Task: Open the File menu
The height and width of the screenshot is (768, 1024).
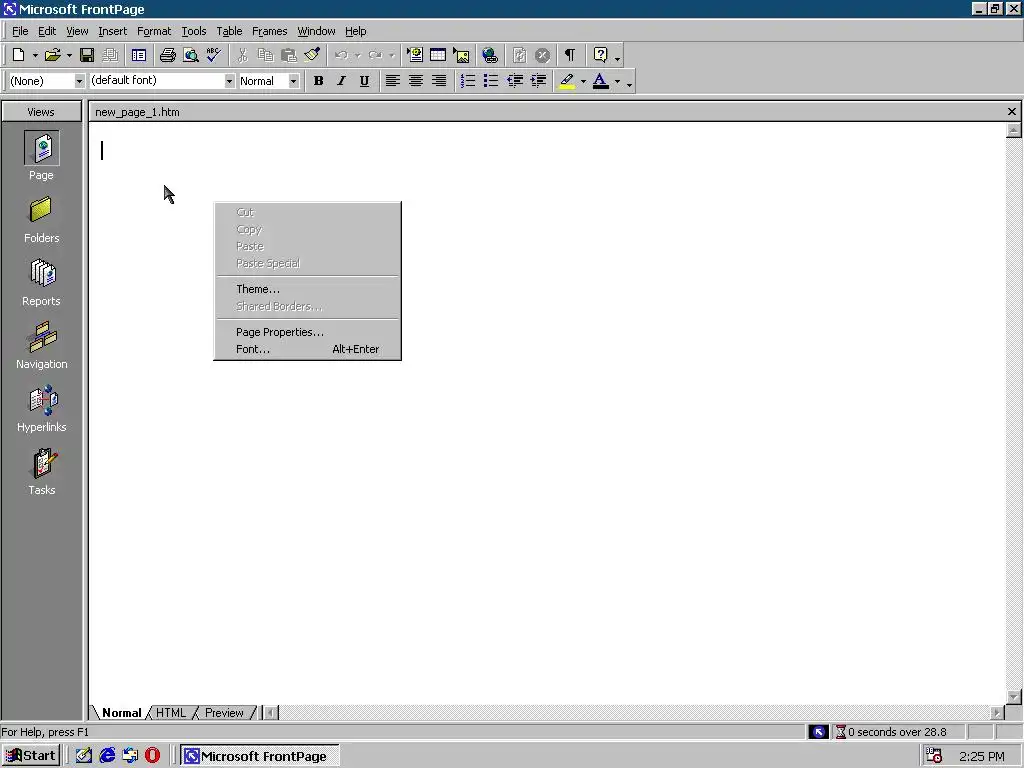Action: tap(20, 31)
